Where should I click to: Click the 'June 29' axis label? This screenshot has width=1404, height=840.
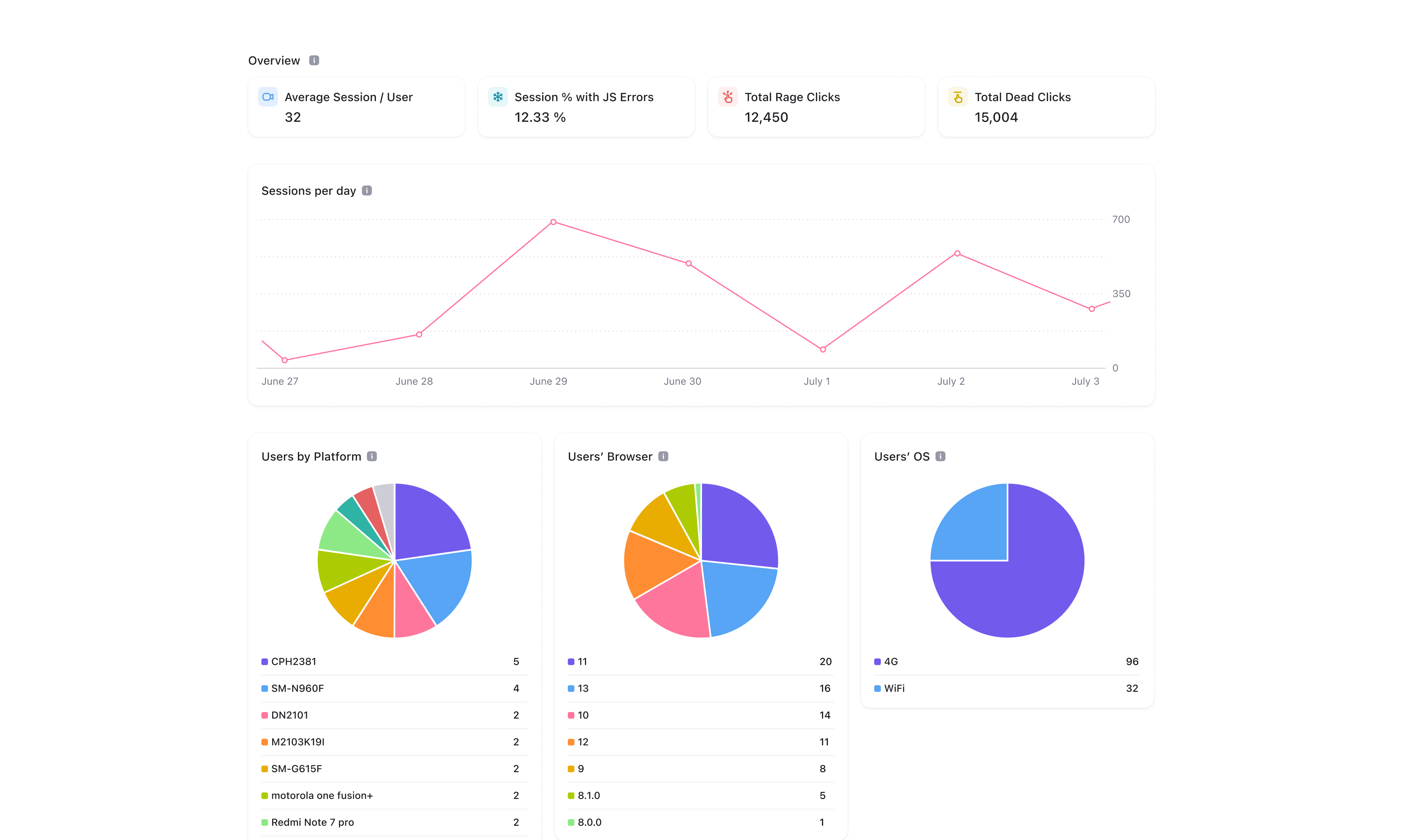549,381
